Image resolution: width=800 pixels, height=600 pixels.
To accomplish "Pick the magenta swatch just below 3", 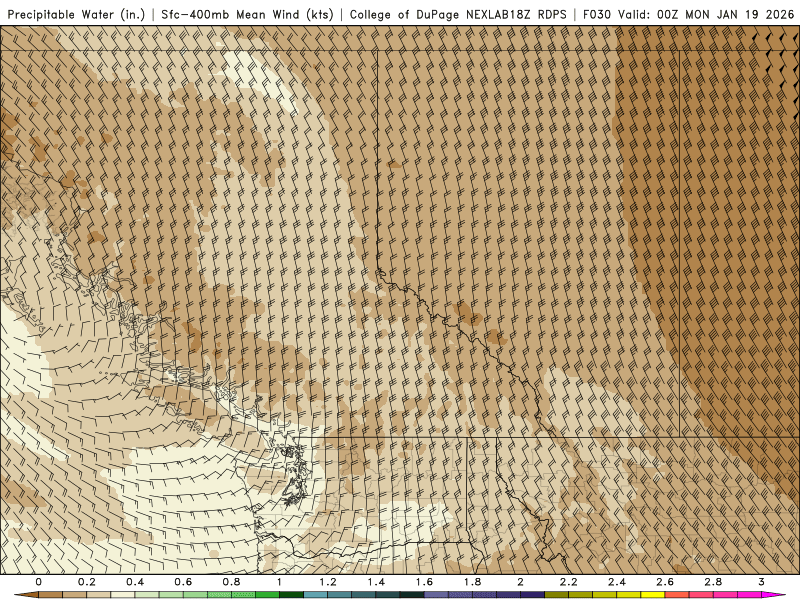I will (749, 594).
